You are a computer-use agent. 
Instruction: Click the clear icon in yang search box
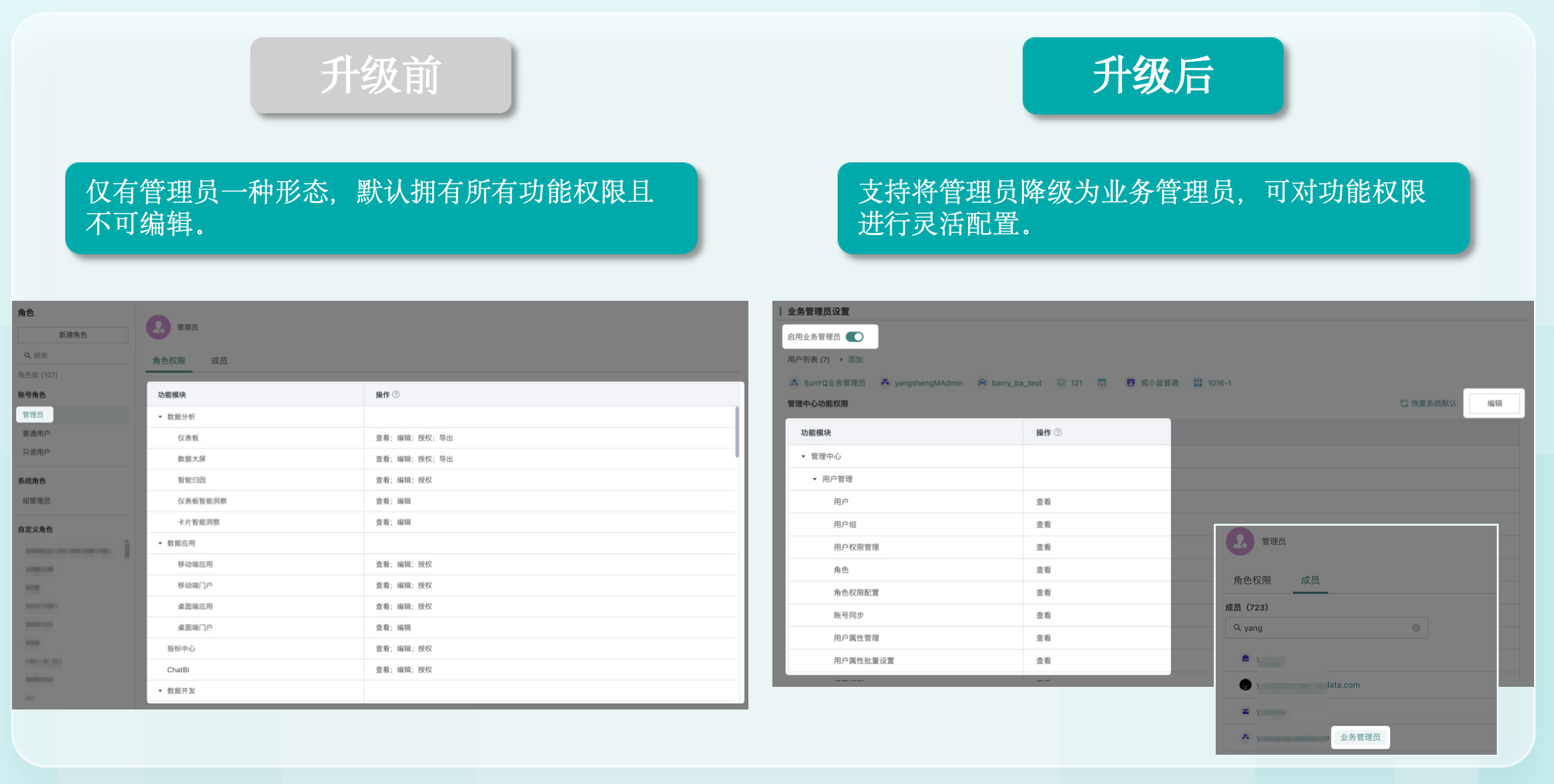1416,628
